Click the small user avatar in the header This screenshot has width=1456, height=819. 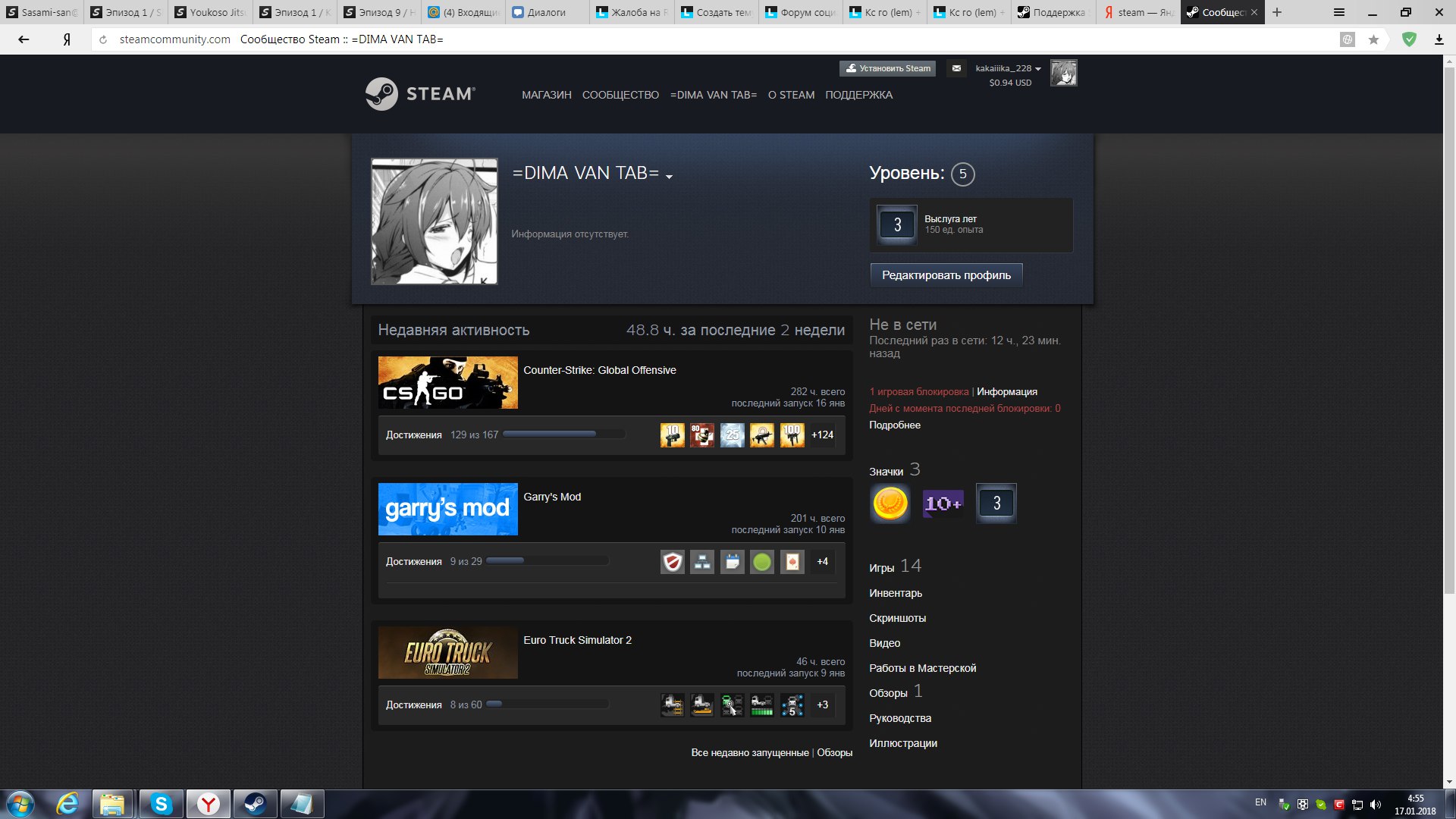[x=1063, y=73]
